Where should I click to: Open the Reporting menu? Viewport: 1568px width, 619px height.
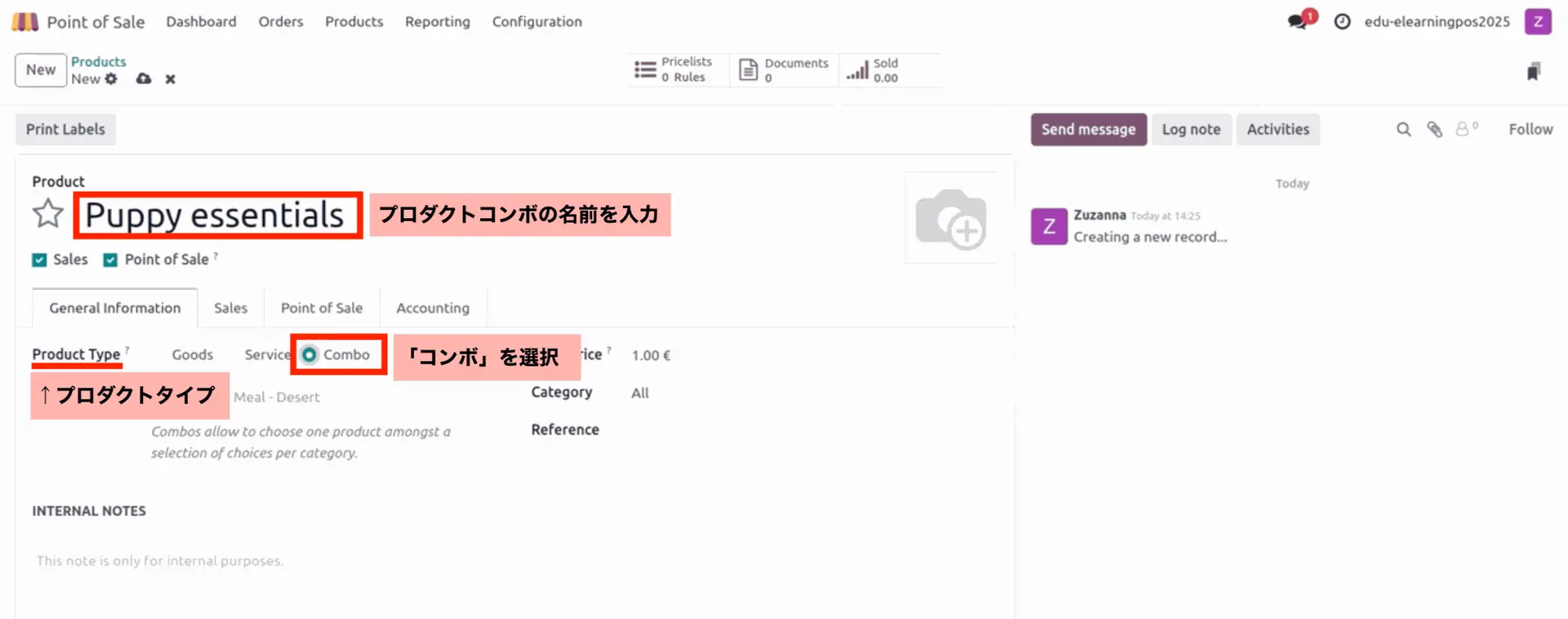(x=438, y=22)
